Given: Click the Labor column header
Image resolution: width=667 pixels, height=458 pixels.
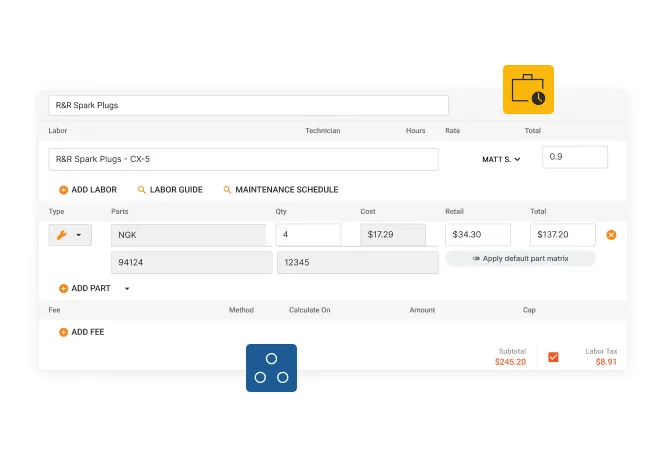Looking at the screenshot, I should click(57, 131).
